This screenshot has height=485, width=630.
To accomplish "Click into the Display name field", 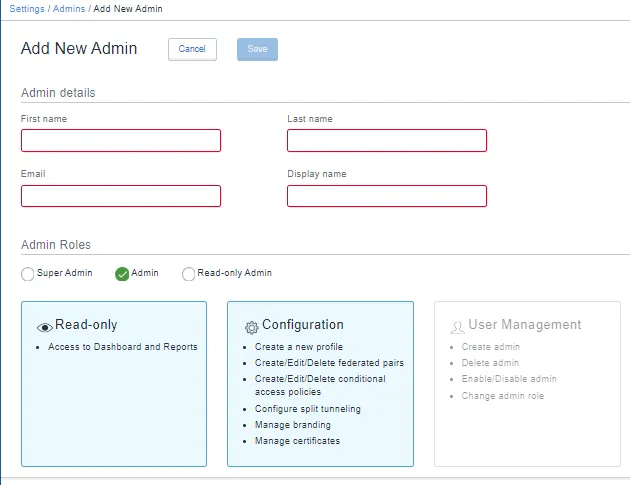I will coord(387,196).
